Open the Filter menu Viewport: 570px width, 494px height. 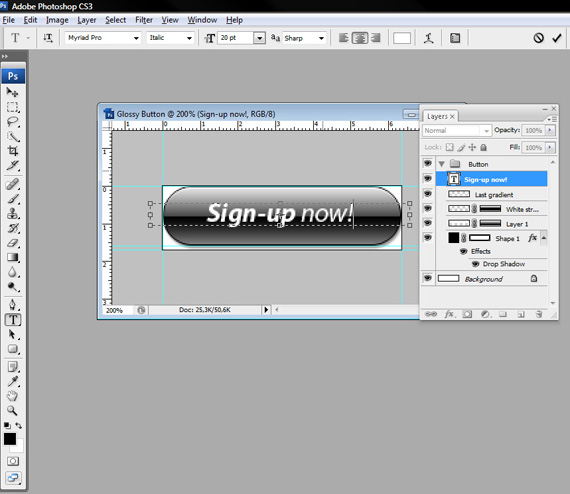144,20
